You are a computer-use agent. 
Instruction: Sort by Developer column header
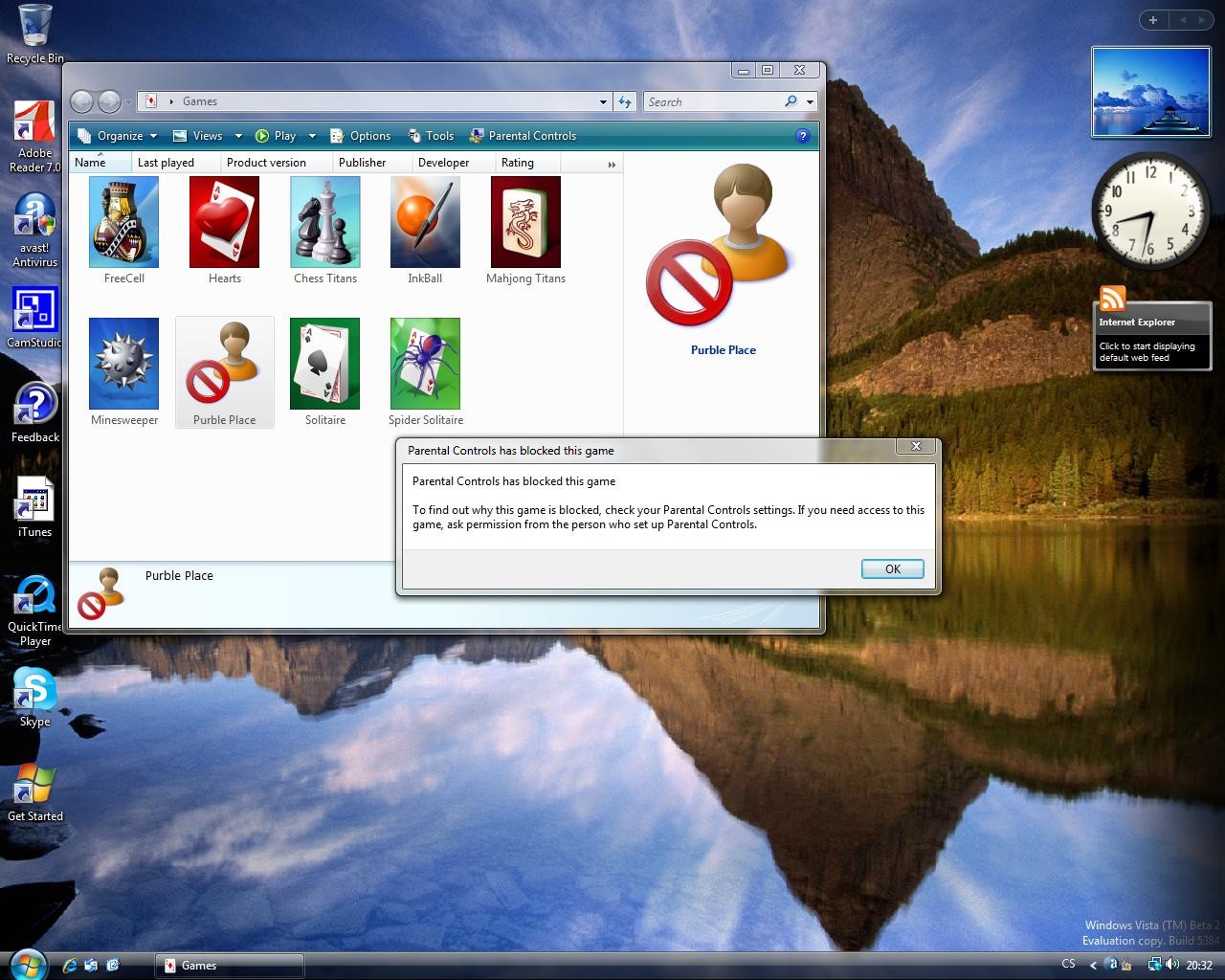pos(453,163)
